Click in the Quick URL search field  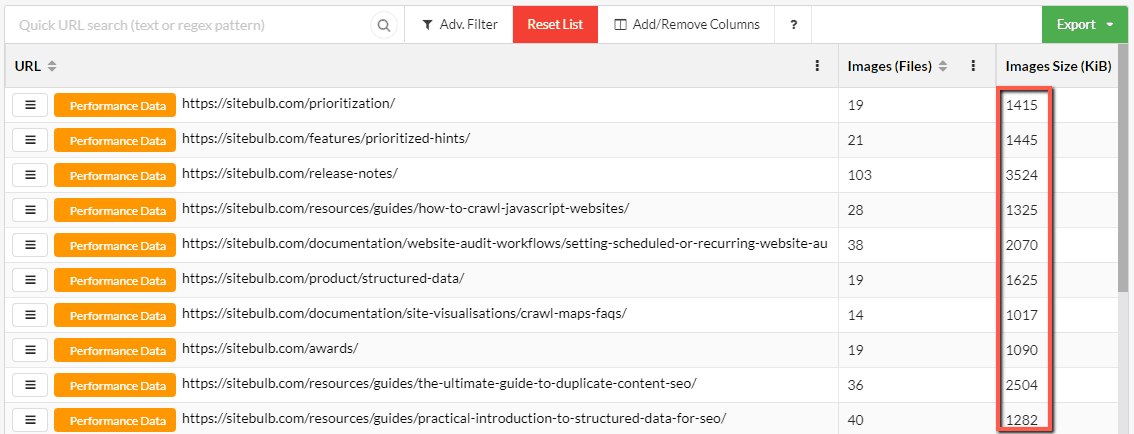tap(192, 25)
